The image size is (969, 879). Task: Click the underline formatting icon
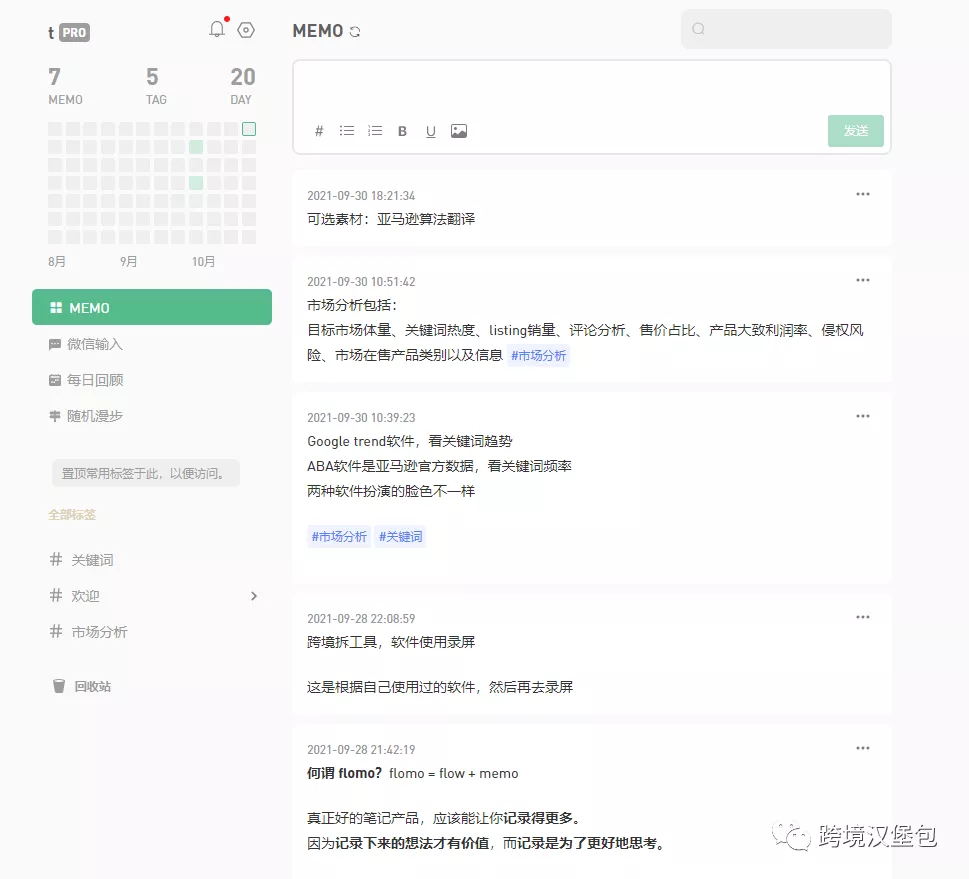click(430, 131)
